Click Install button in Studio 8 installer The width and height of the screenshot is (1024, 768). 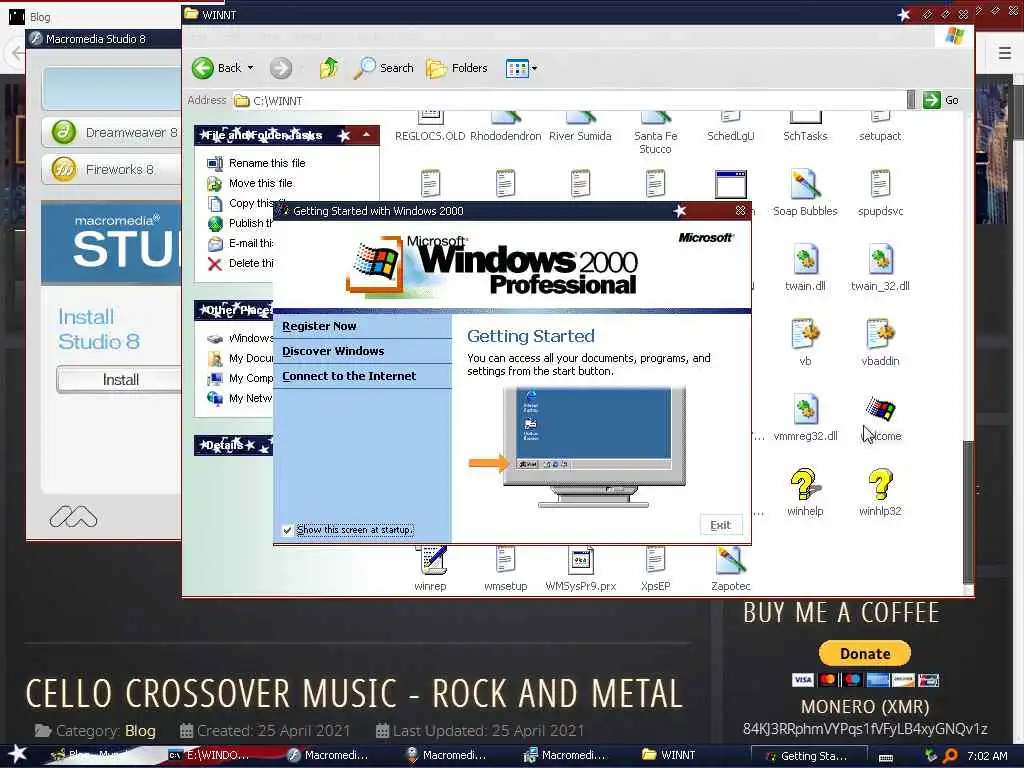[x=119, y=379]
